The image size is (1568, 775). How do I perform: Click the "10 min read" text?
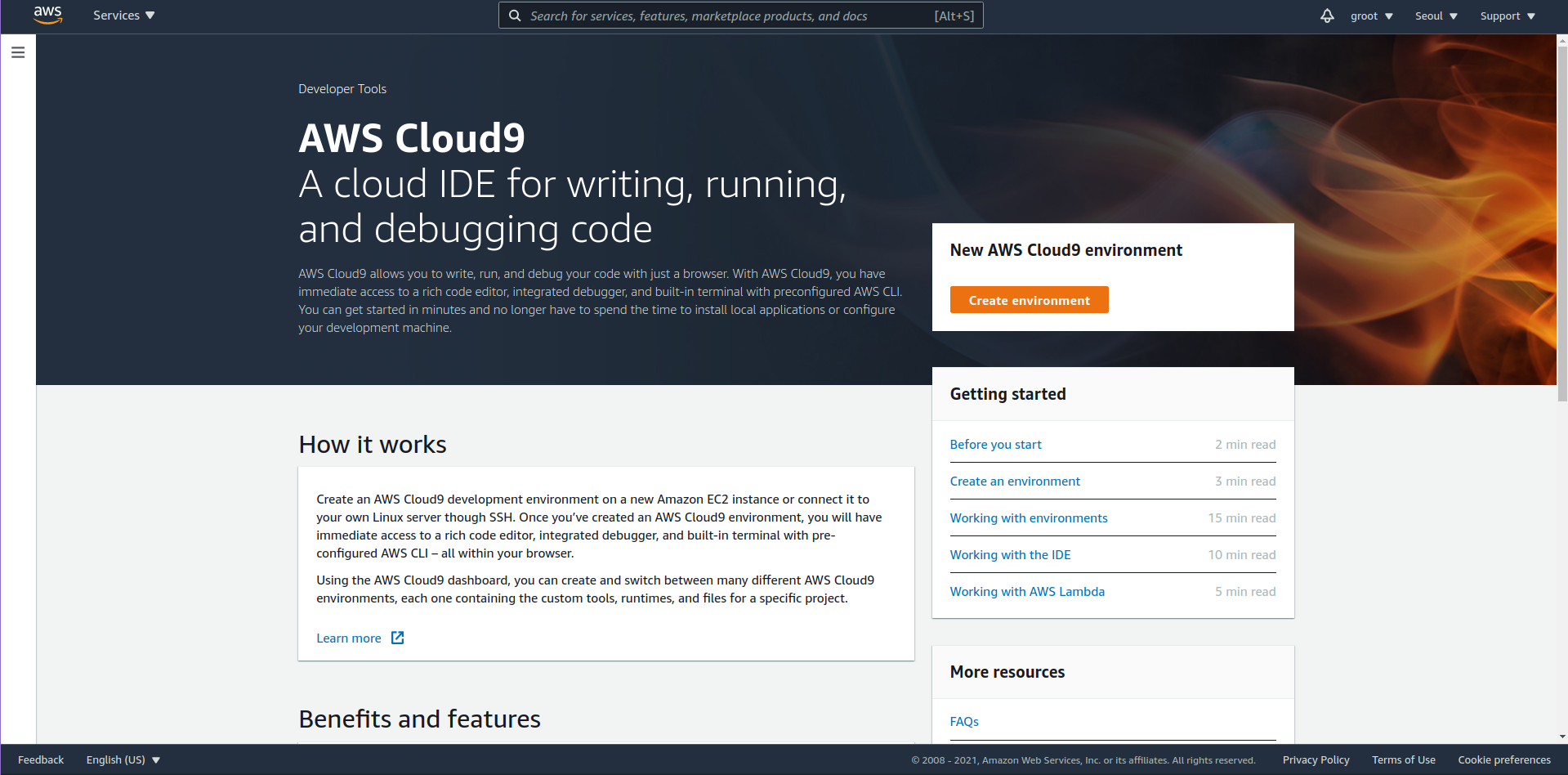click(x=1241, y=554)
